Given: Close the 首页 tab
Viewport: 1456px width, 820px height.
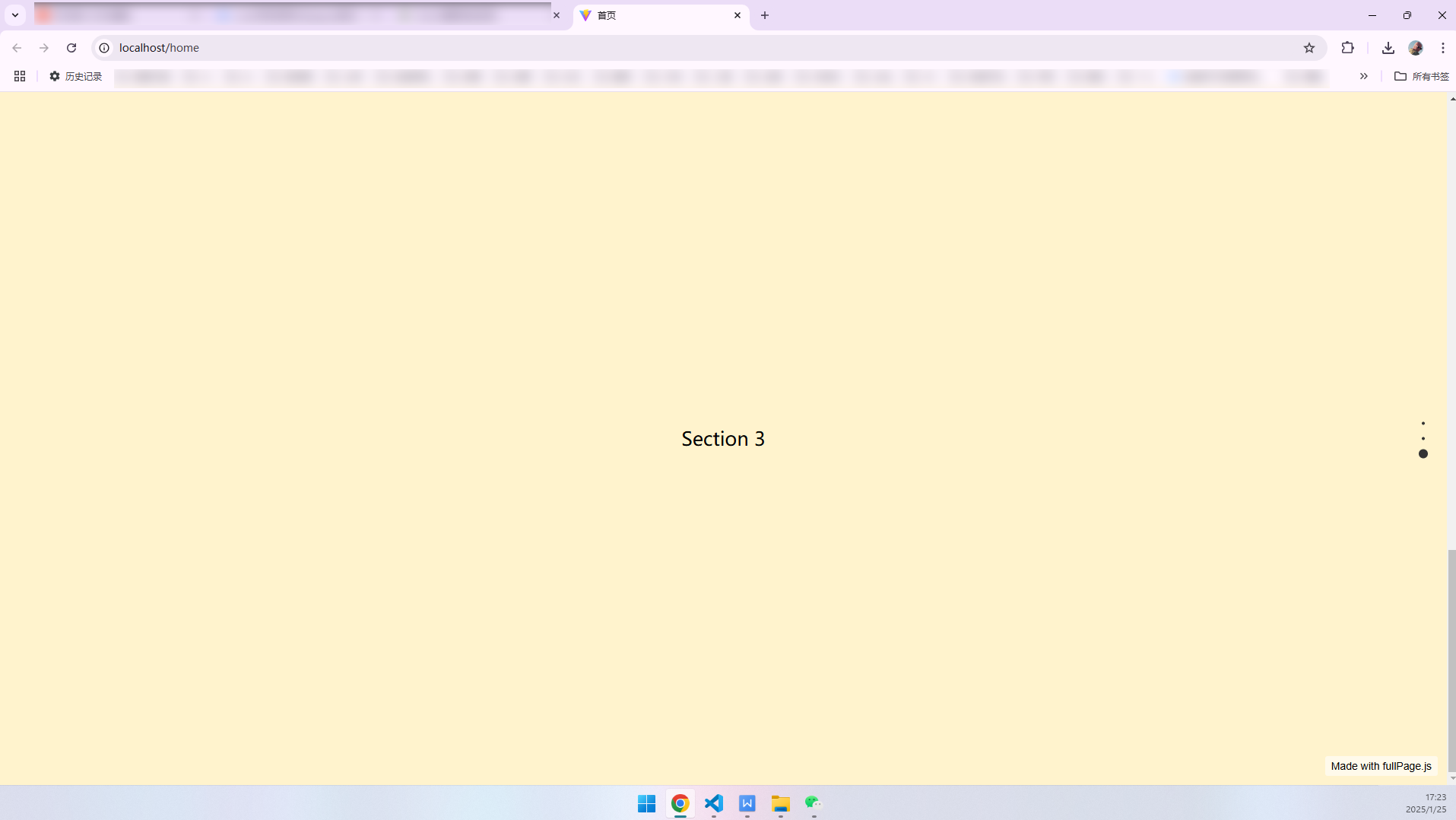Looking at the screenshot, I should pyautogui.click(x=738, y=15).
